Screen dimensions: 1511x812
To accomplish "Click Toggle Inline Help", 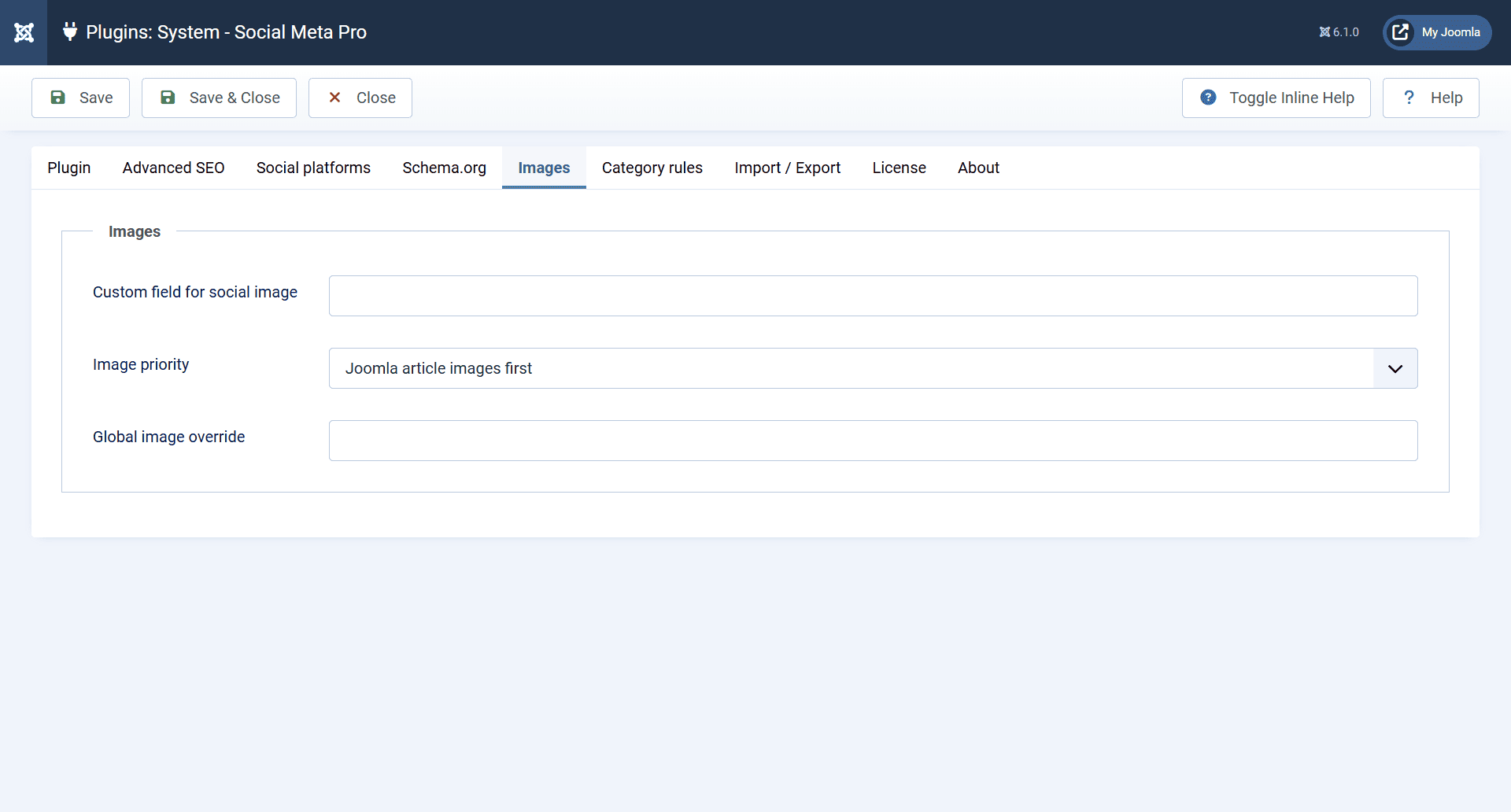I will [1276, 98].
